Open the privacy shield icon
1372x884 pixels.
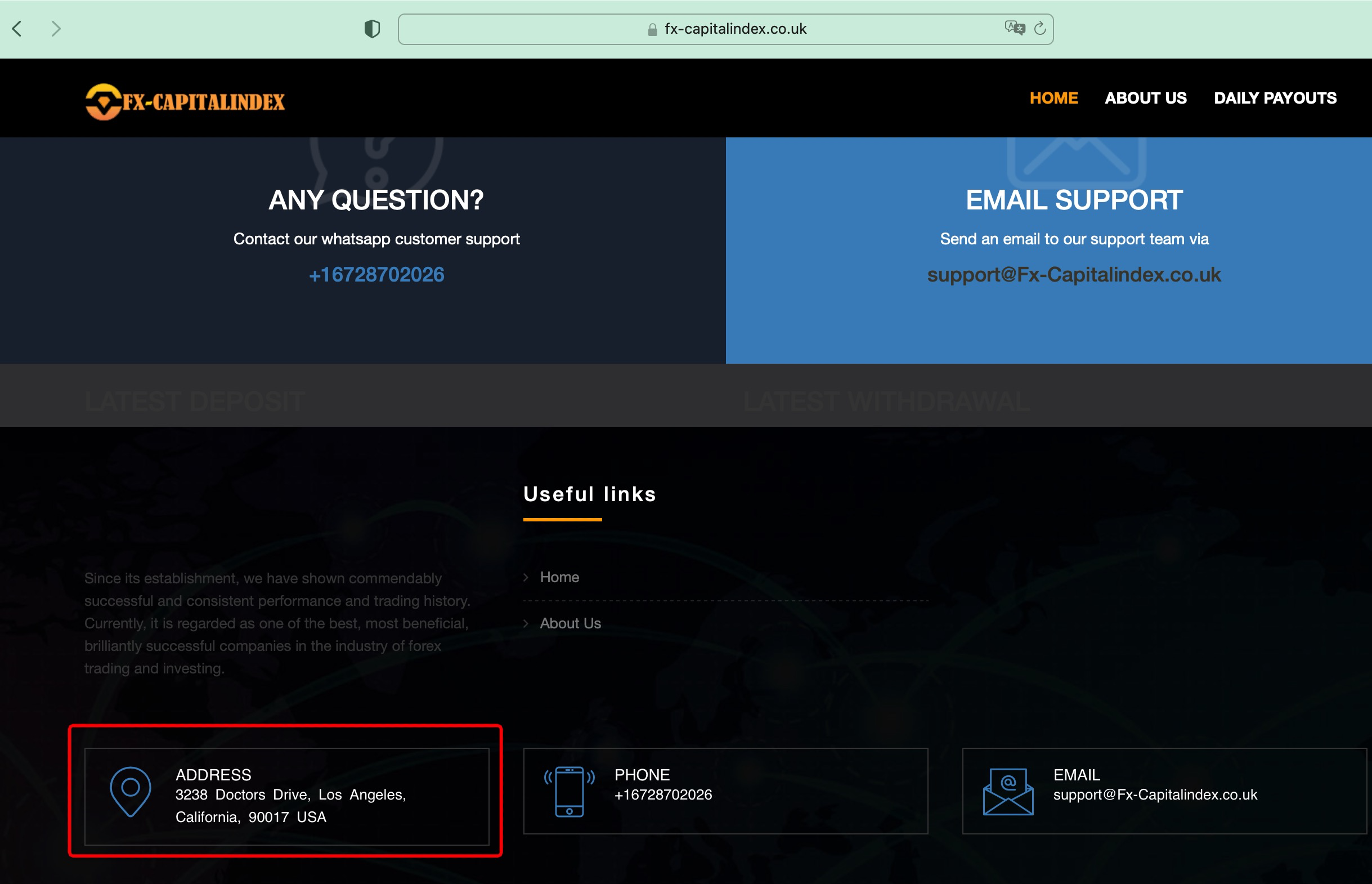click(x=372, y=29)
